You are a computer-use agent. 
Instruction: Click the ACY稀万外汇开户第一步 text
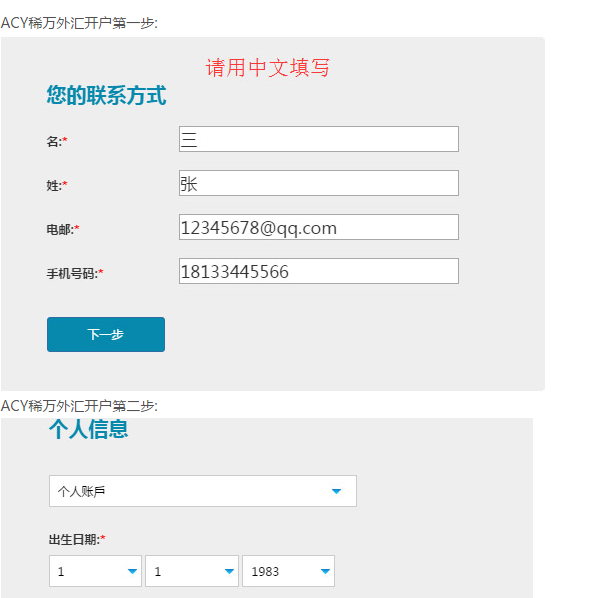pyautogui.click(x=79, y=23)
